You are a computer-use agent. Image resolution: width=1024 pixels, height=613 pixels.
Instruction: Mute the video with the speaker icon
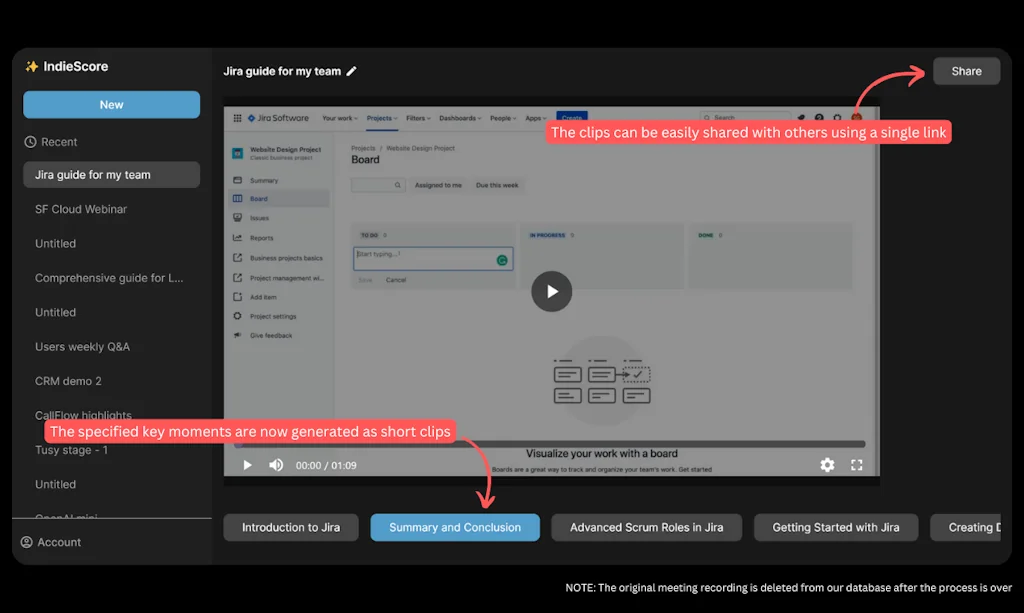point(276,464)
